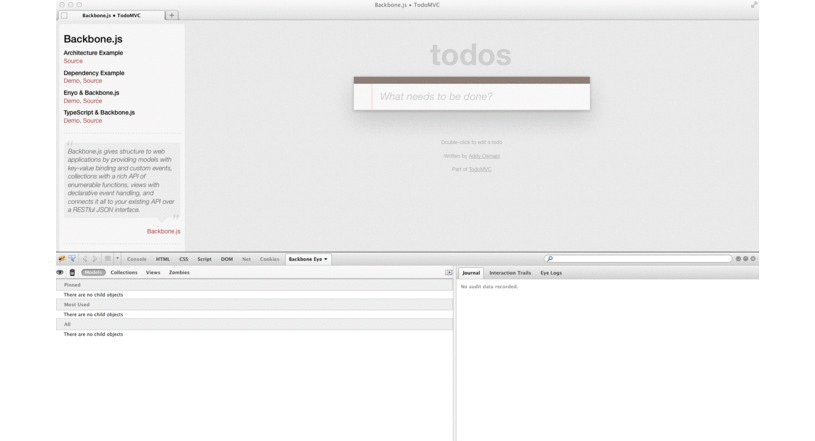Switch to Journal side tab
815x441 pixels.
tap(471, 273)
